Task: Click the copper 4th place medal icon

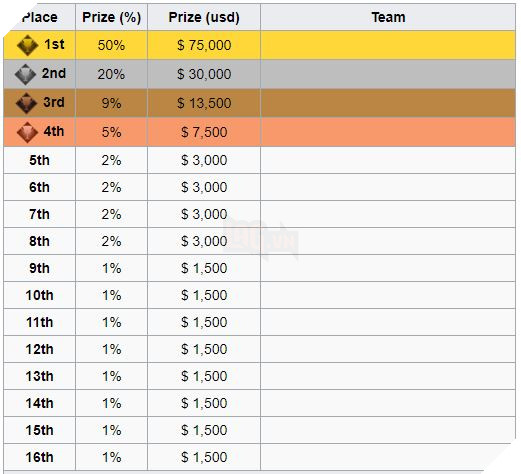Action: tap(27, 132)
